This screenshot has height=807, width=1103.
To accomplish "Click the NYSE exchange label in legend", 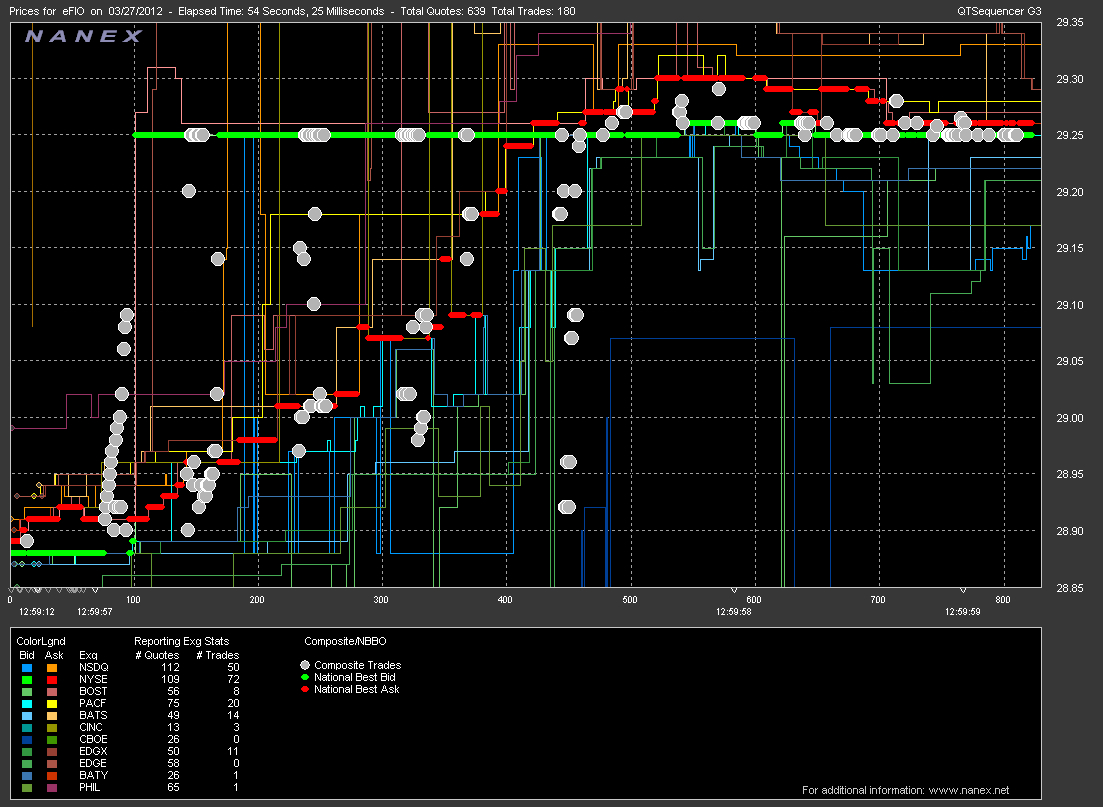I will 94,680.
